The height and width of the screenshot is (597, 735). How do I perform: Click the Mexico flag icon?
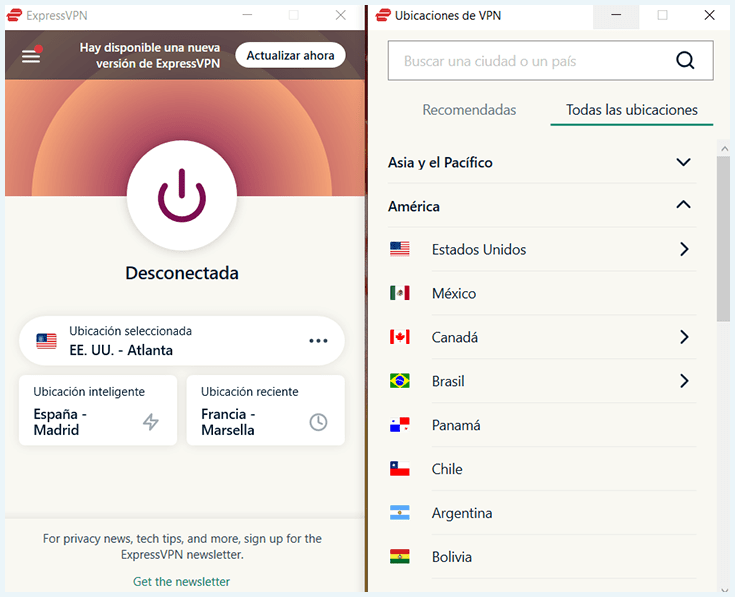(399, 293)
